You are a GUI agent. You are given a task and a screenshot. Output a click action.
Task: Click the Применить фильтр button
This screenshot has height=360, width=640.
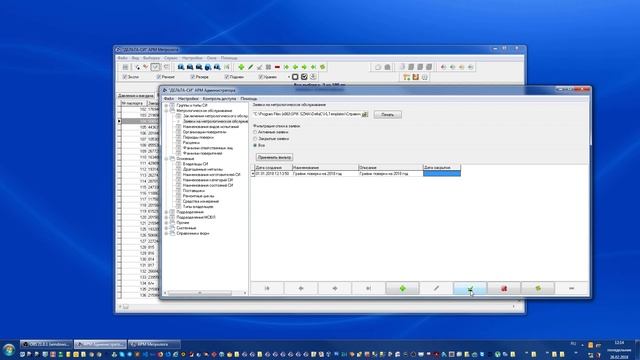click(x=274, y=157)
